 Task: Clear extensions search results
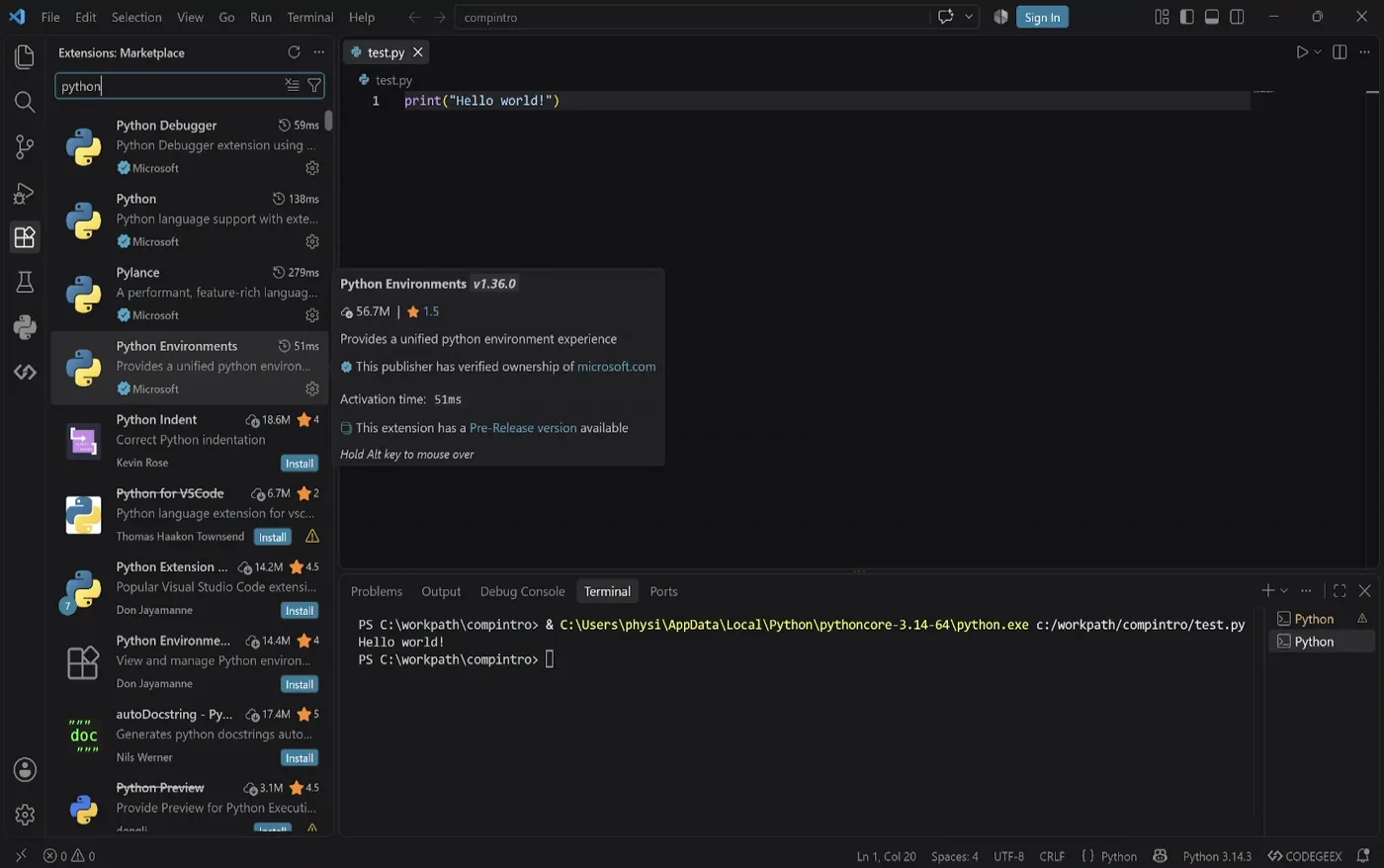point(292,86)
